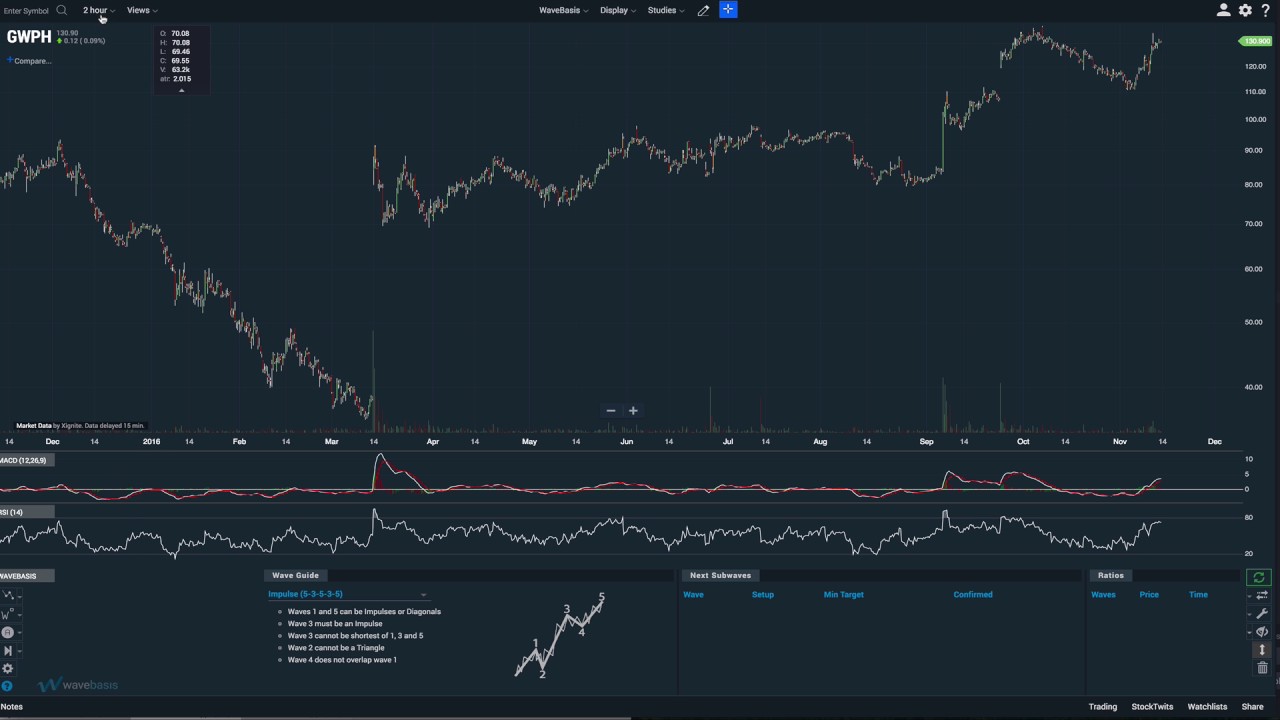The image size is (1280, 720).
Task: Click the swap arrows icon
Action: (1262, 595)
